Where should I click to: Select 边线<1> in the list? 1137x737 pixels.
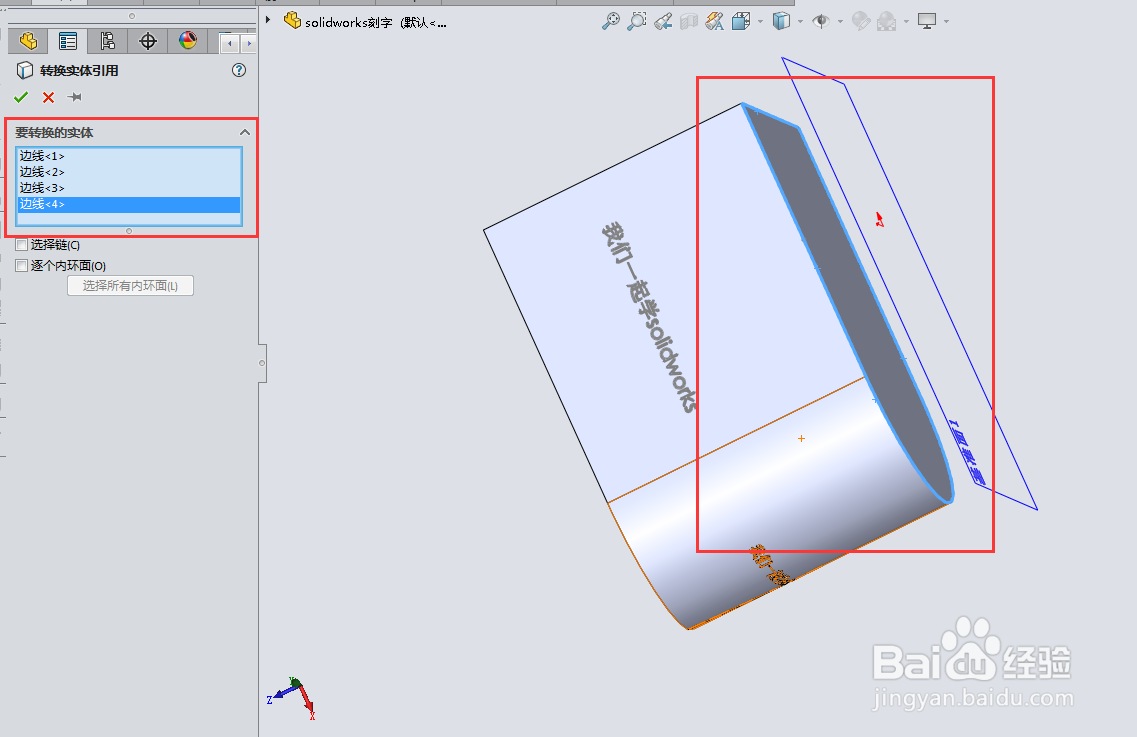[128, 156]
